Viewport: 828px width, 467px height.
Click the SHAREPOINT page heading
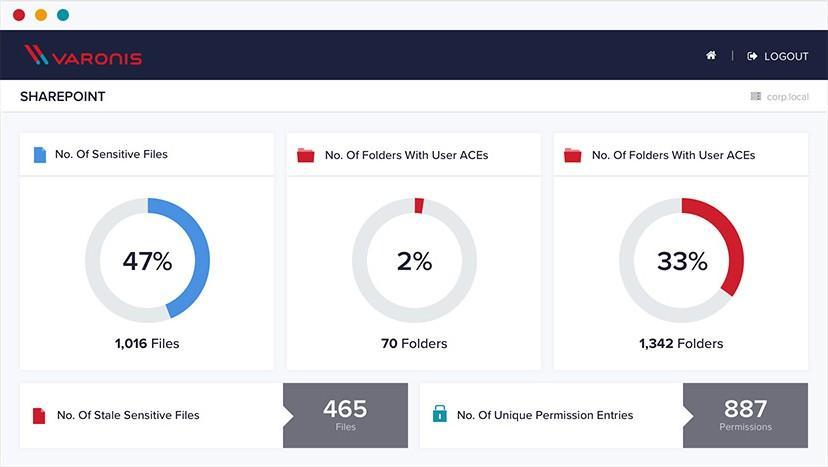(62, 97)
